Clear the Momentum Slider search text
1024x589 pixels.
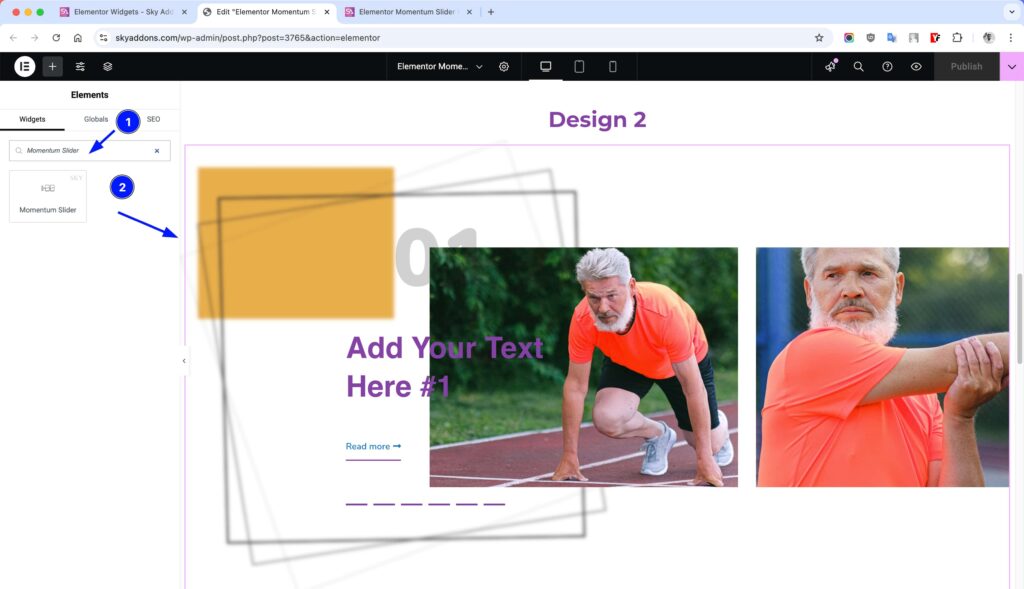tap(157, 151)
